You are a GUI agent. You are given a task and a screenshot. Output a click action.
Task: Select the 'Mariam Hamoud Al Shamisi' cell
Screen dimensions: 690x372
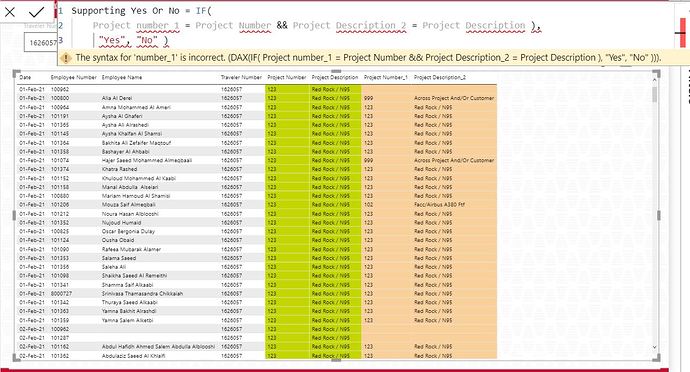(x=136, y=196)
